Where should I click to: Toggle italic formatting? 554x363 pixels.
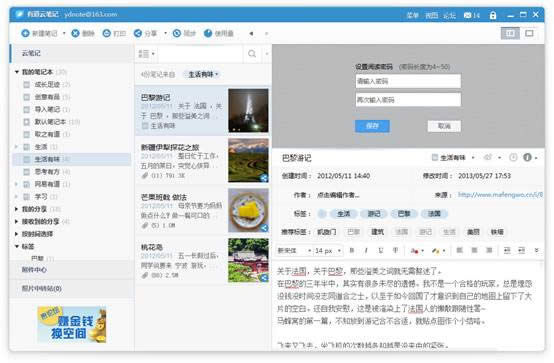tap(366, 250)
